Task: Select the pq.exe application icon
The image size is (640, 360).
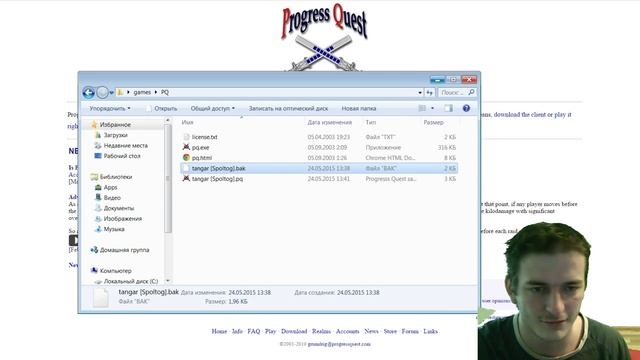Action: [187, 147]
